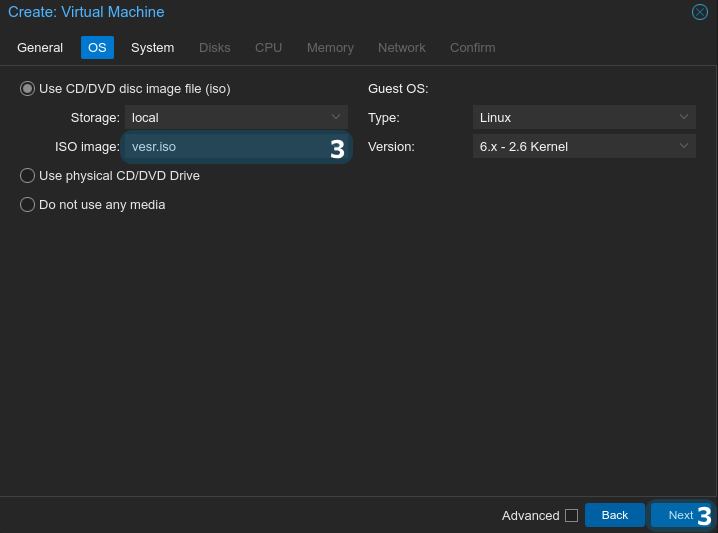Jump to the Confirm tab
Screen dimensions: 718x533
472,48
